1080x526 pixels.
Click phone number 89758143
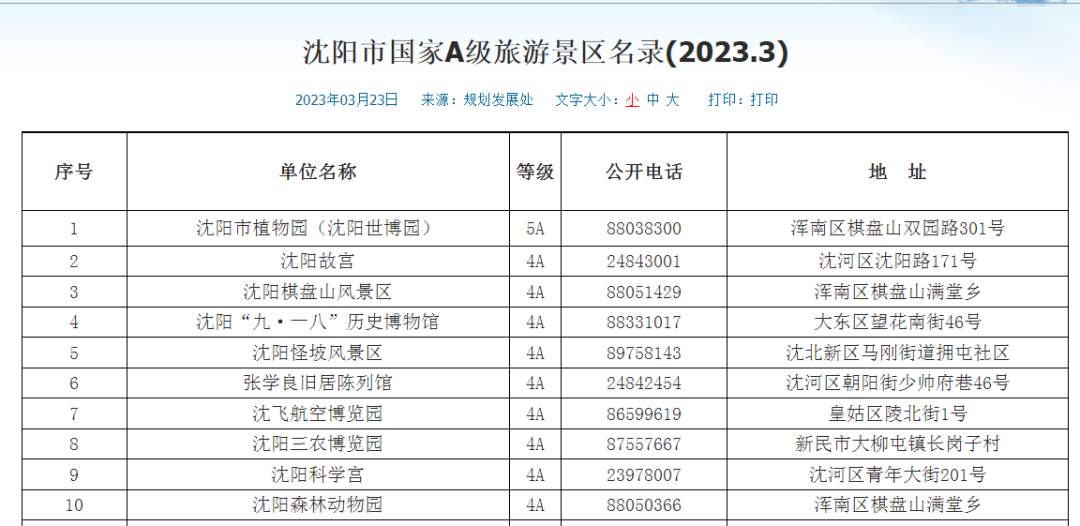pyautogui.click(x=644, y=353)
